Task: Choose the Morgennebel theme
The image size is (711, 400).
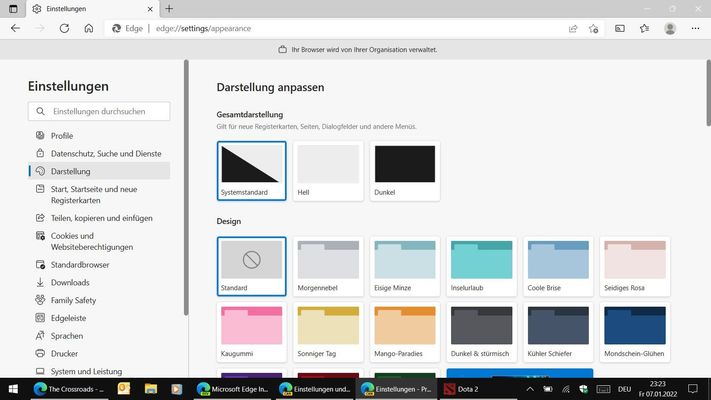Action: point(328,266)
